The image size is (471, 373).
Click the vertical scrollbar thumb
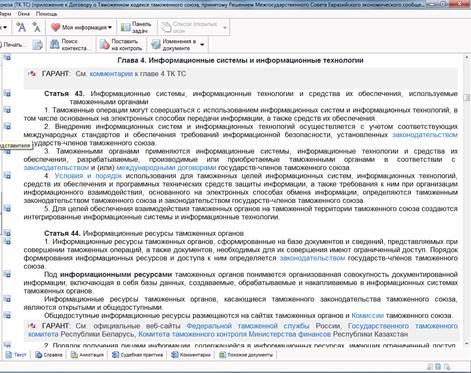(x=467, y=99)
